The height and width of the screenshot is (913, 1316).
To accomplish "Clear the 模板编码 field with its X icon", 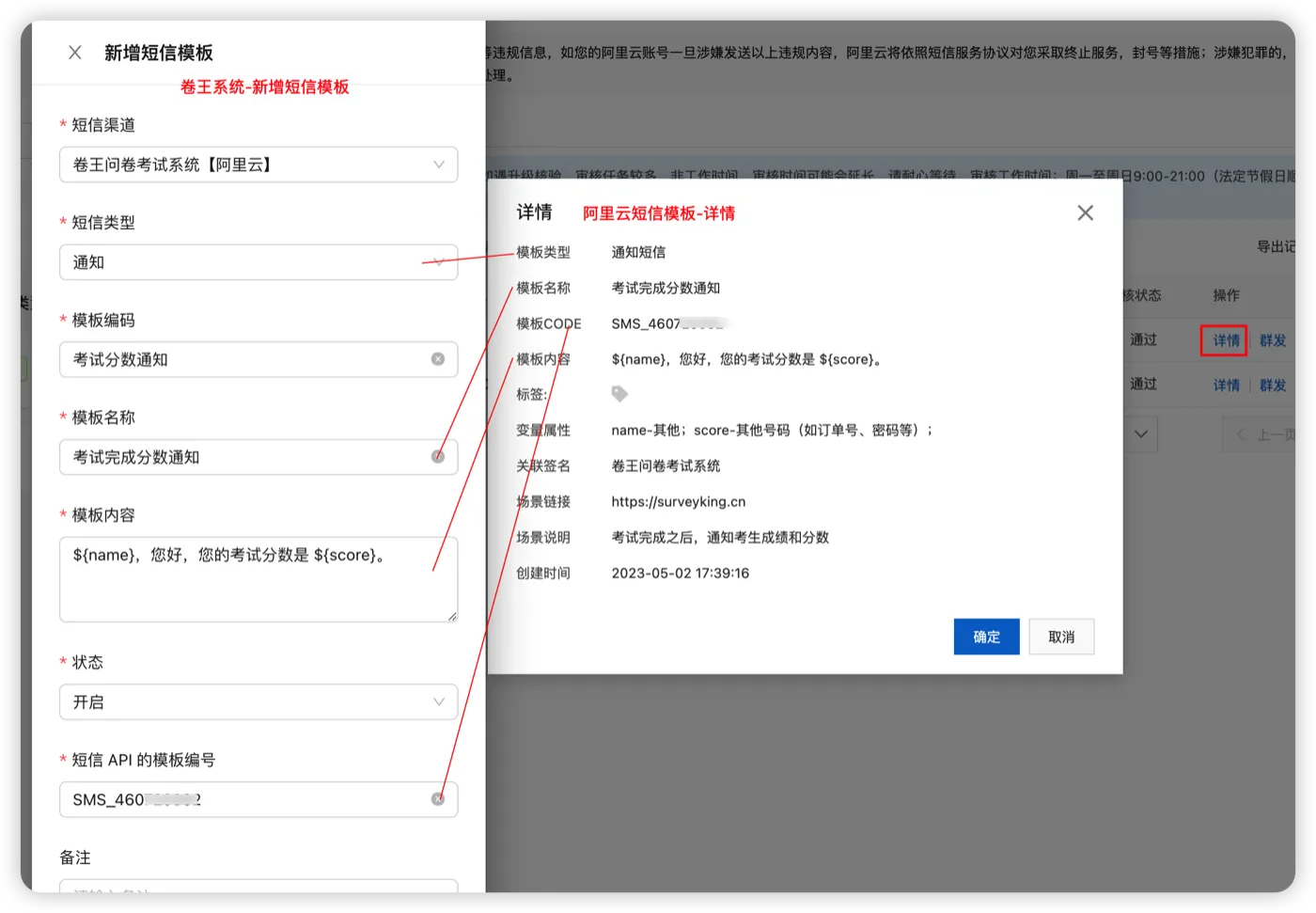I will coord(438,359).
